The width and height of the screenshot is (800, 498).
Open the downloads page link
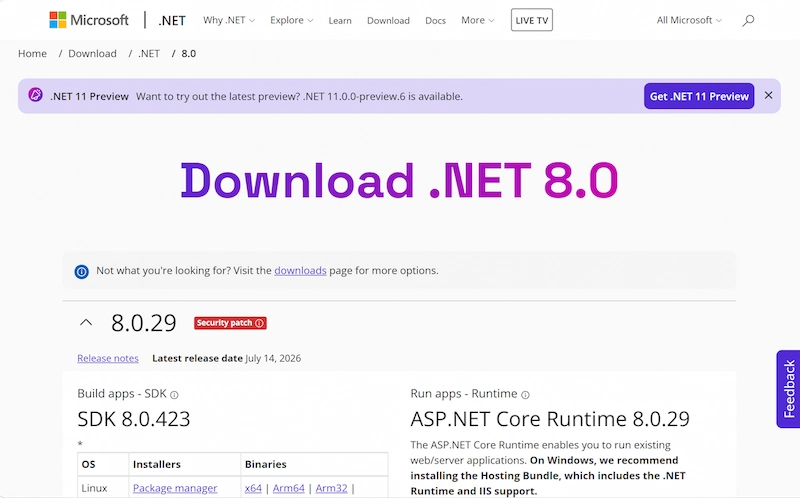(300, 270)
